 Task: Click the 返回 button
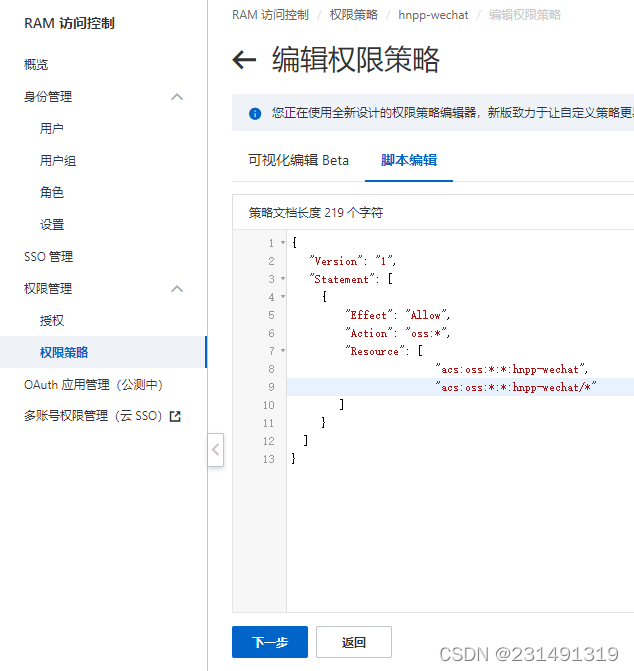354,642
